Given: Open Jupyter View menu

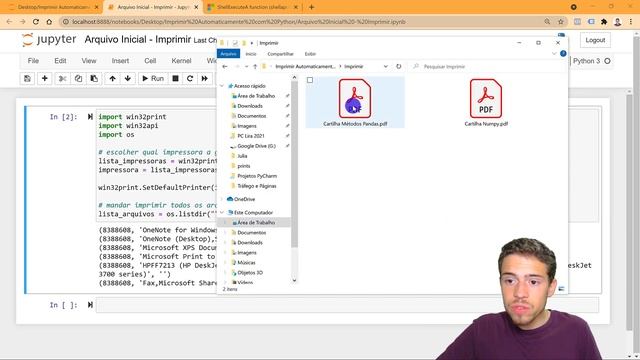Looking at the screenshot, I should (89, 61).
